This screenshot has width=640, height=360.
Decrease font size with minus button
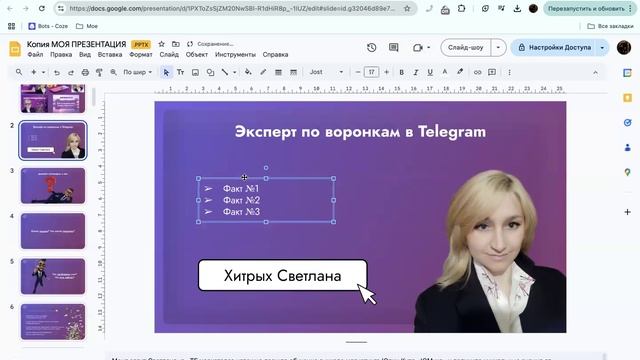tap(358, 72)
